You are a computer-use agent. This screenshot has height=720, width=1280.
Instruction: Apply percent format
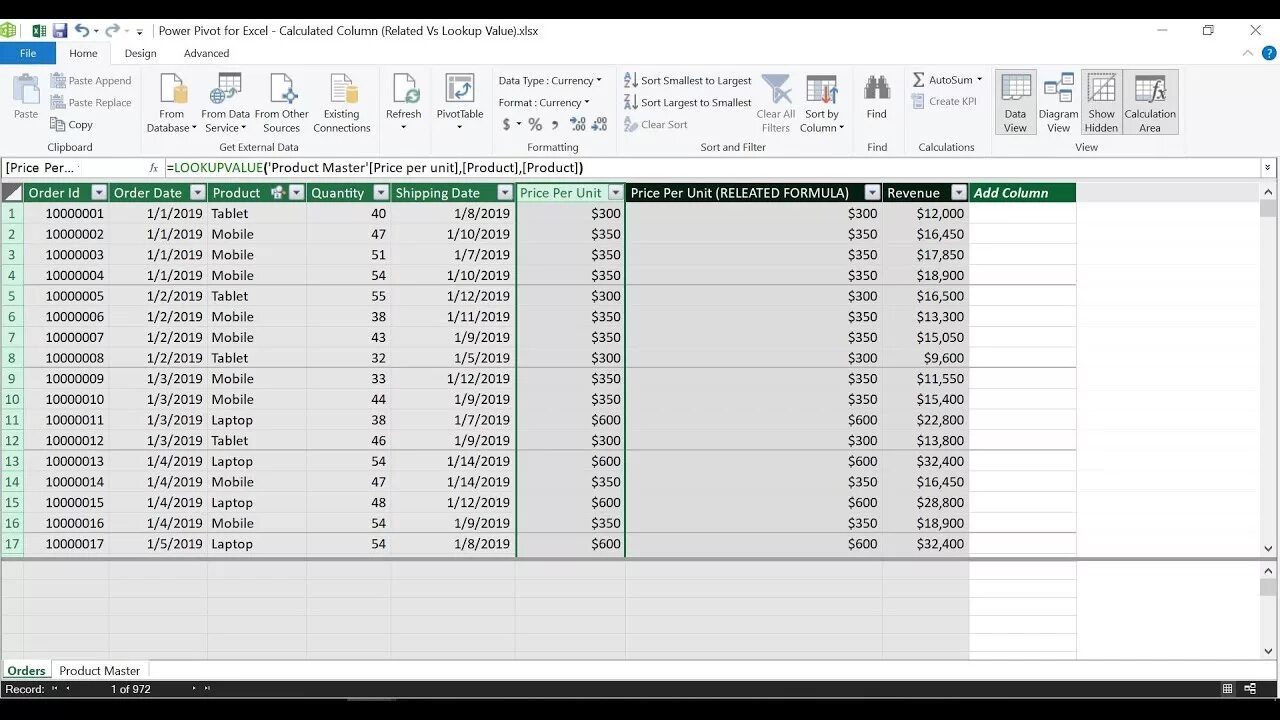point(535,125)
